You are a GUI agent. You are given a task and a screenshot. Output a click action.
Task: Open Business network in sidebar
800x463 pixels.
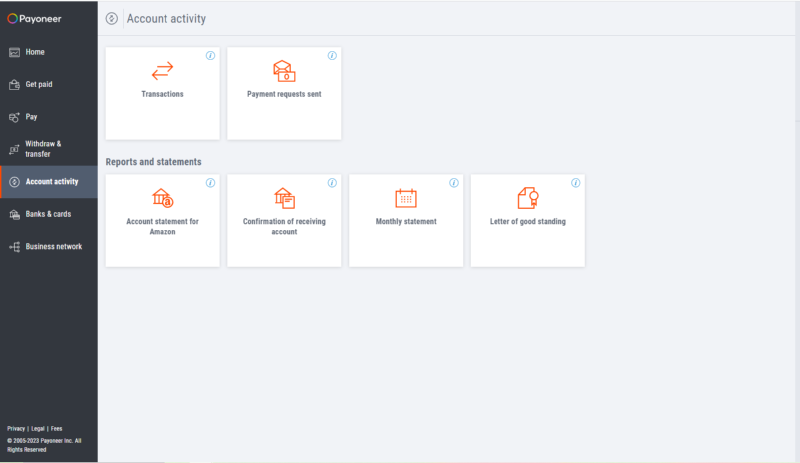pyautogui.click(x=53, y=246)
